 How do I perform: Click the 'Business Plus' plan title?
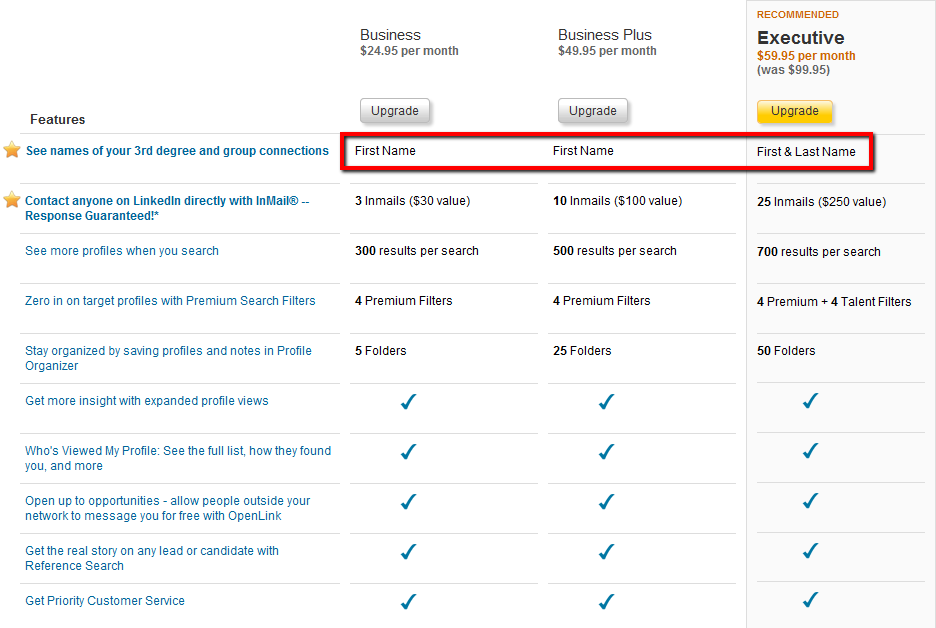point(605,35)
